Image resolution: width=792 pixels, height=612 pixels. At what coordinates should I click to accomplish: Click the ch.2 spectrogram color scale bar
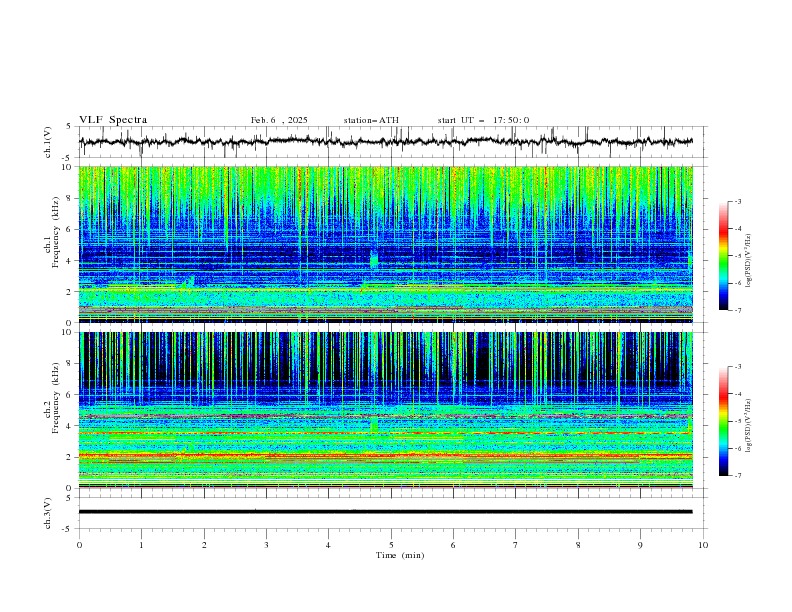[723, 421]
